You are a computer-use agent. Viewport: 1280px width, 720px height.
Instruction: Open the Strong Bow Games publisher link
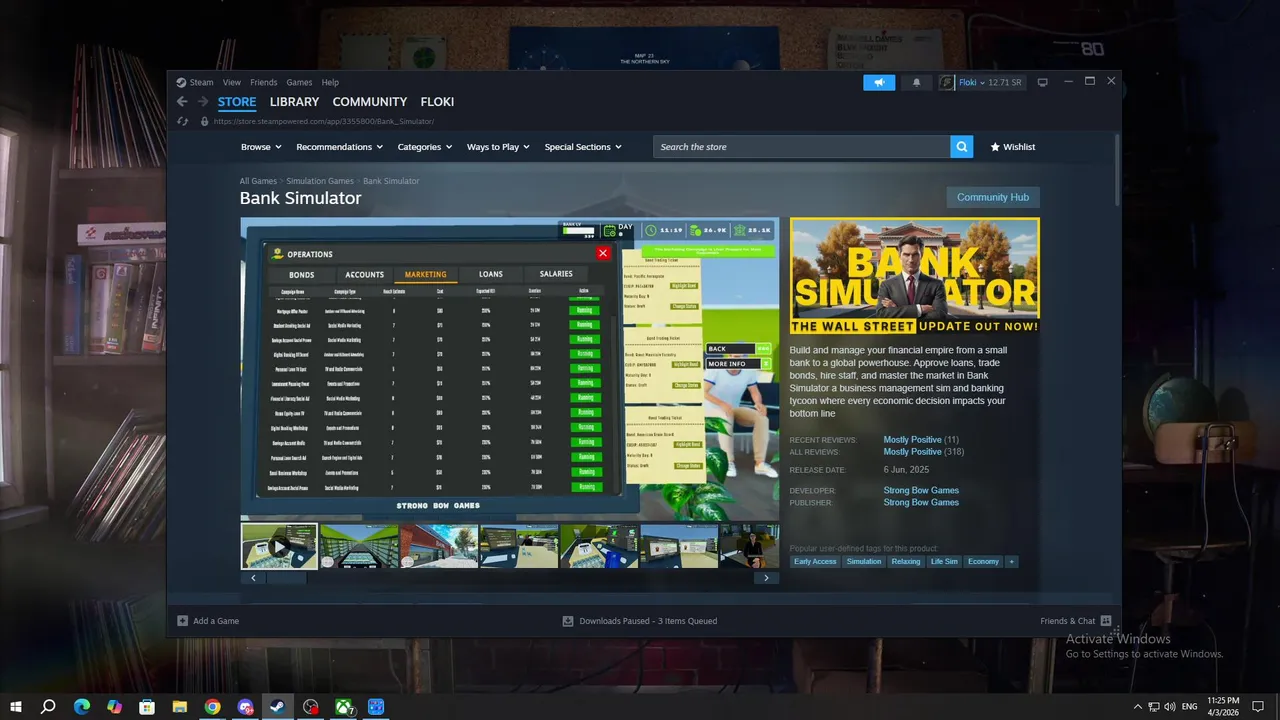tap(921, 502)
